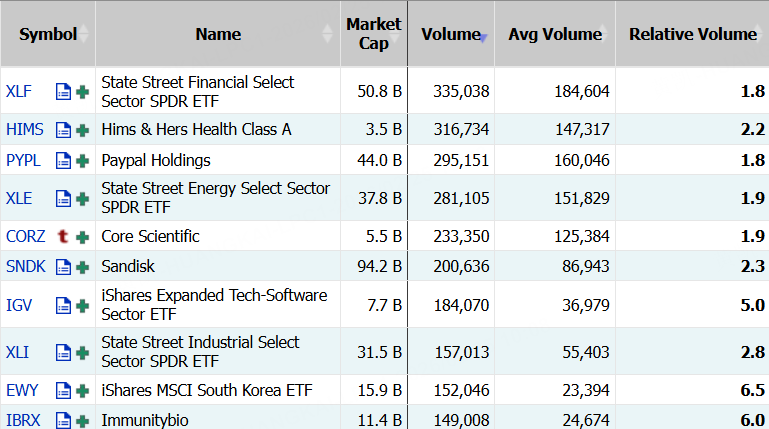This screenshot has height=429, width=769.
Task: Follow the SNDK symbol link
Action: pyautogui.click(x=25, y=267)
